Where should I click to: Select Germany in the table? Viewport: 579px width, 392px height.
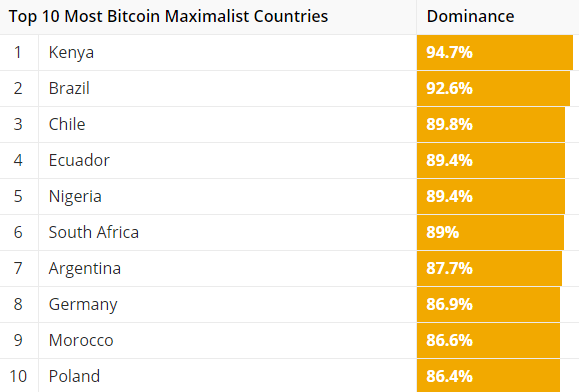click(x=83, y=305)
